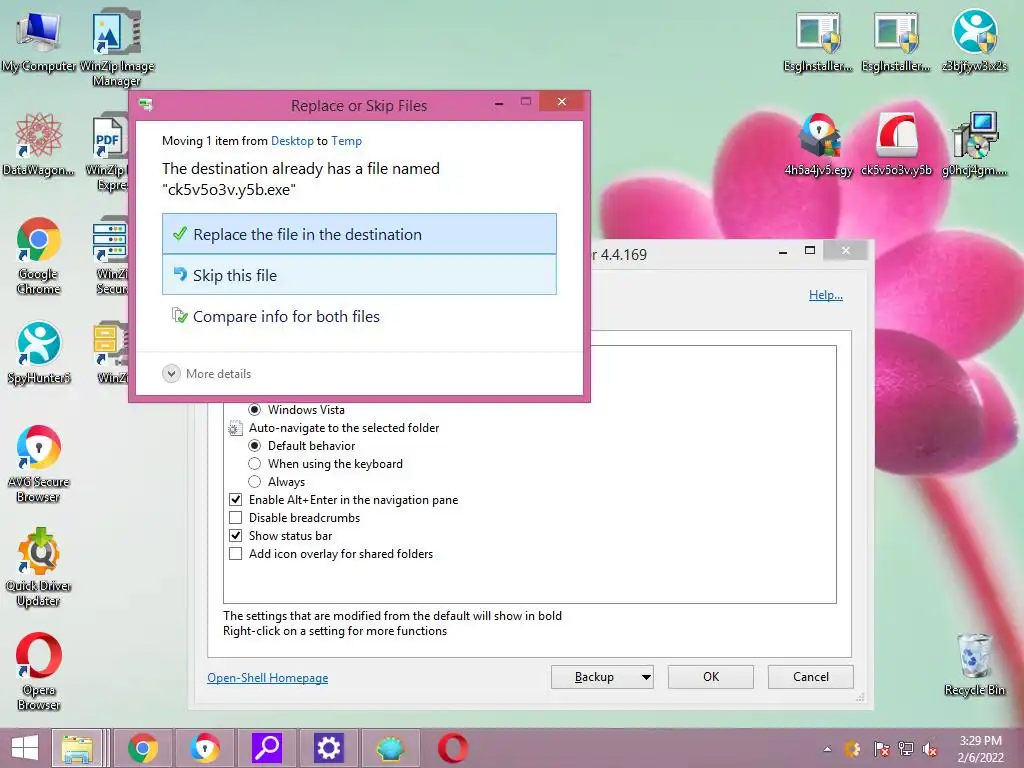Image resolution: width=1024 pixels, height=768 pixels.
Task: Select ck5v5o3v.y5b desktop file
Action: 897,144
